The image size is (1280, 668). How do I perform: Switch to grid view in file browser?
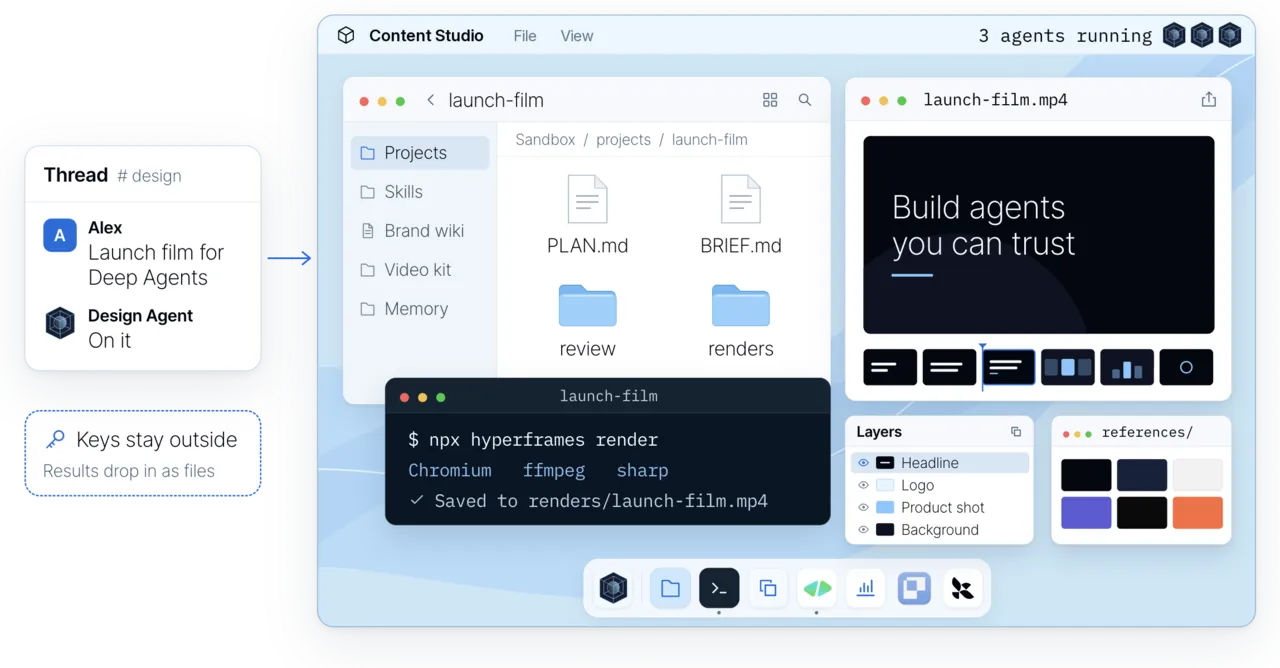pos(770,100)
